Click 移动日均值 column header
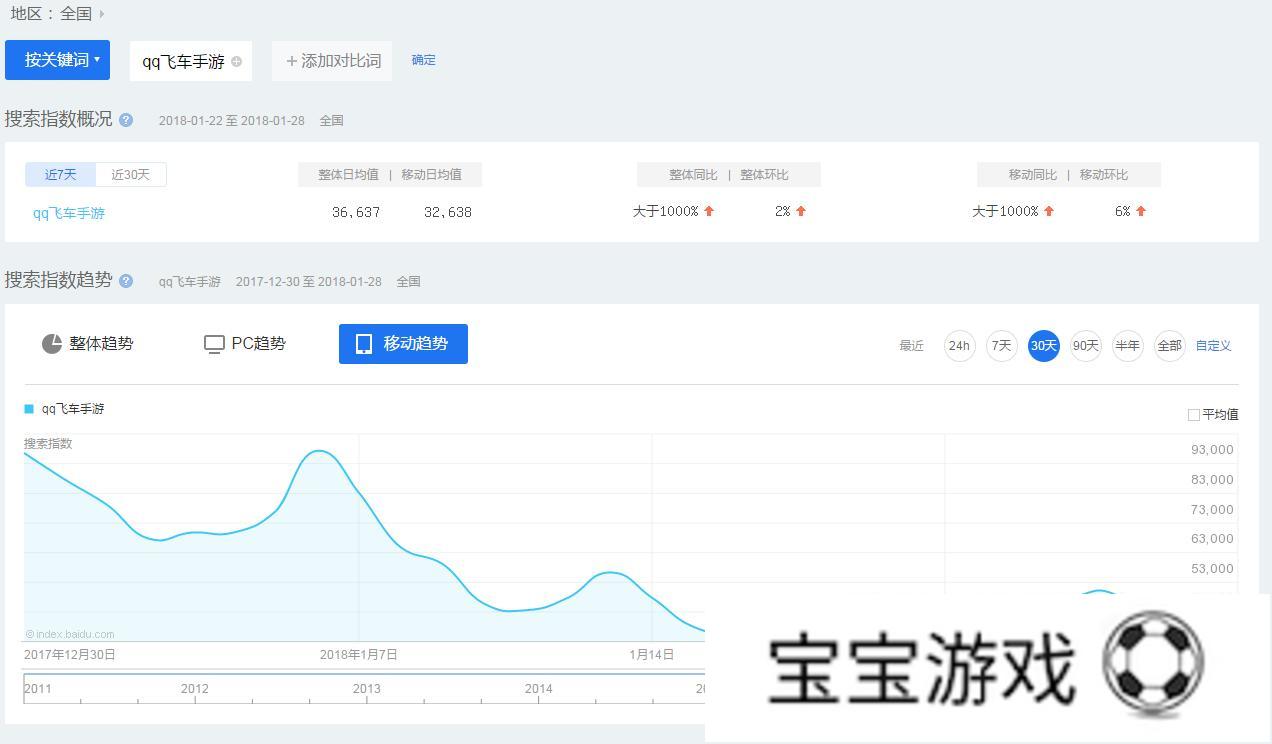The height and width of the screenshot is (744, 1272). [431, 175]
